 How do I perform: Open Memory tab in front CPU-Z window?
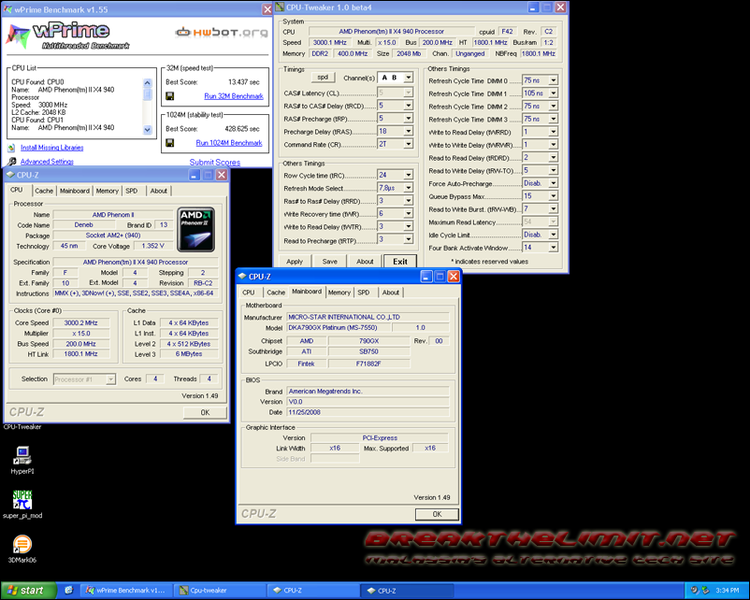(x=339, y=292)
